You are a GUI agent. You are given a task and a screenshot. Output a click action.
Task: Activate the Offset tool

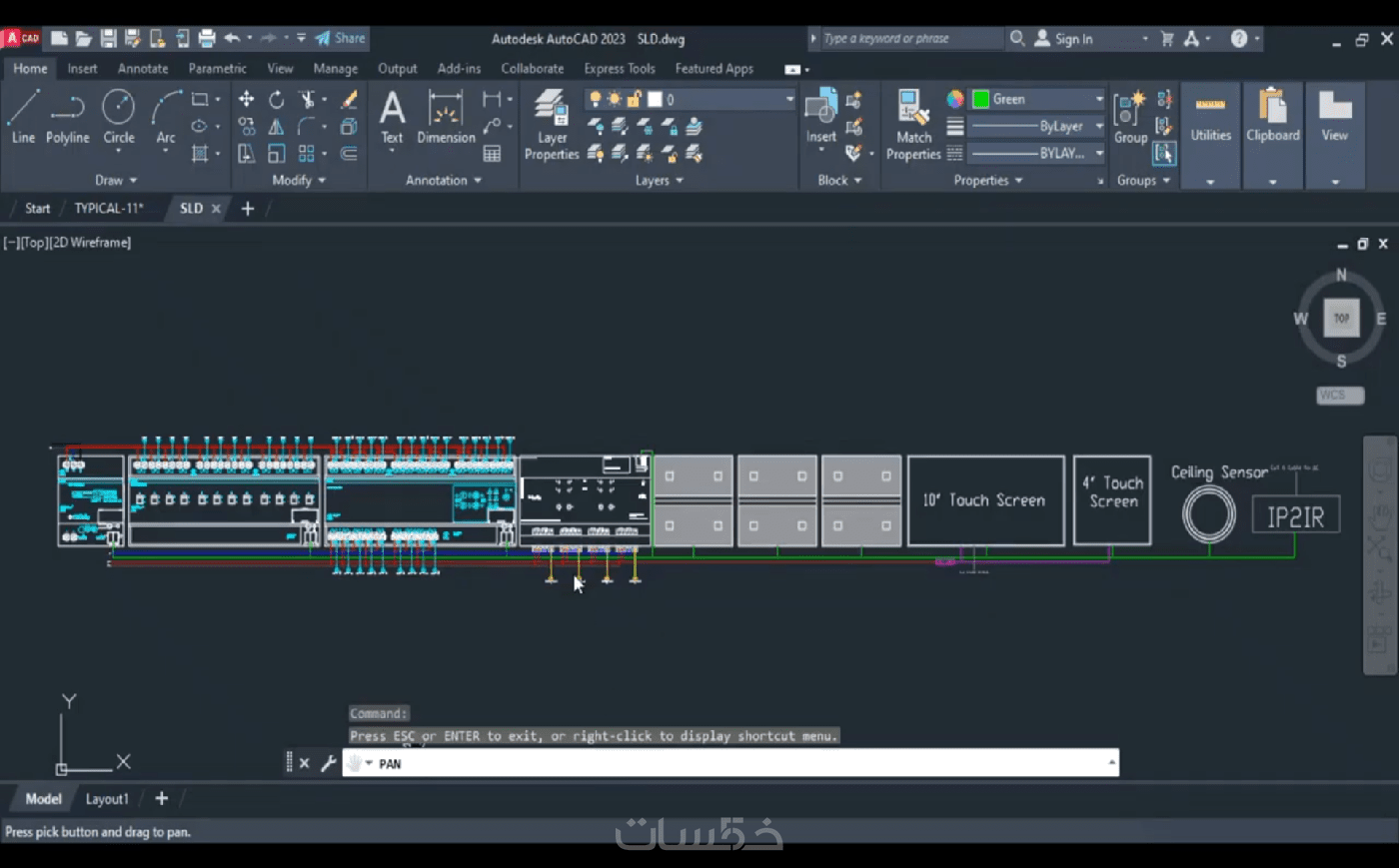click(x=349, y=153)
